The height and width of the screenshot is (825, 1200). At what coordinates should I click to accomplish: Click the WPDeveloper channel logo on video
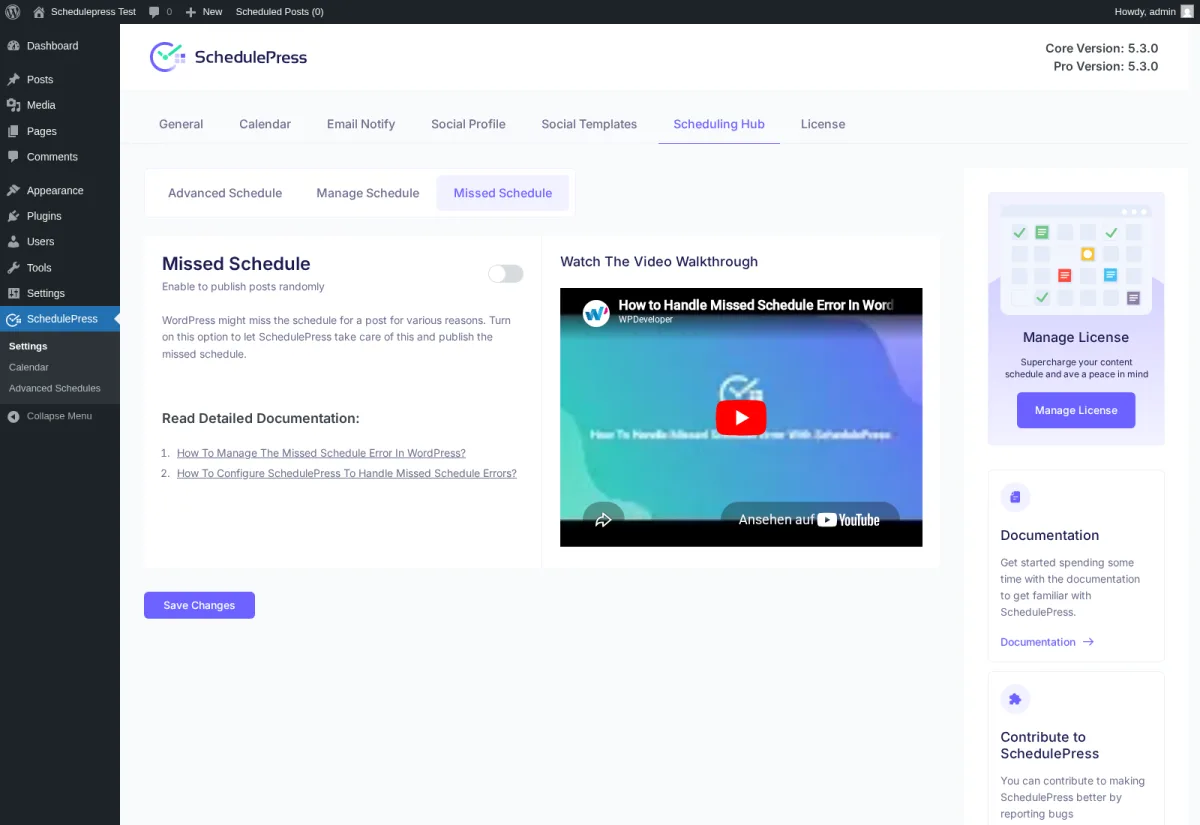point(597,312)
